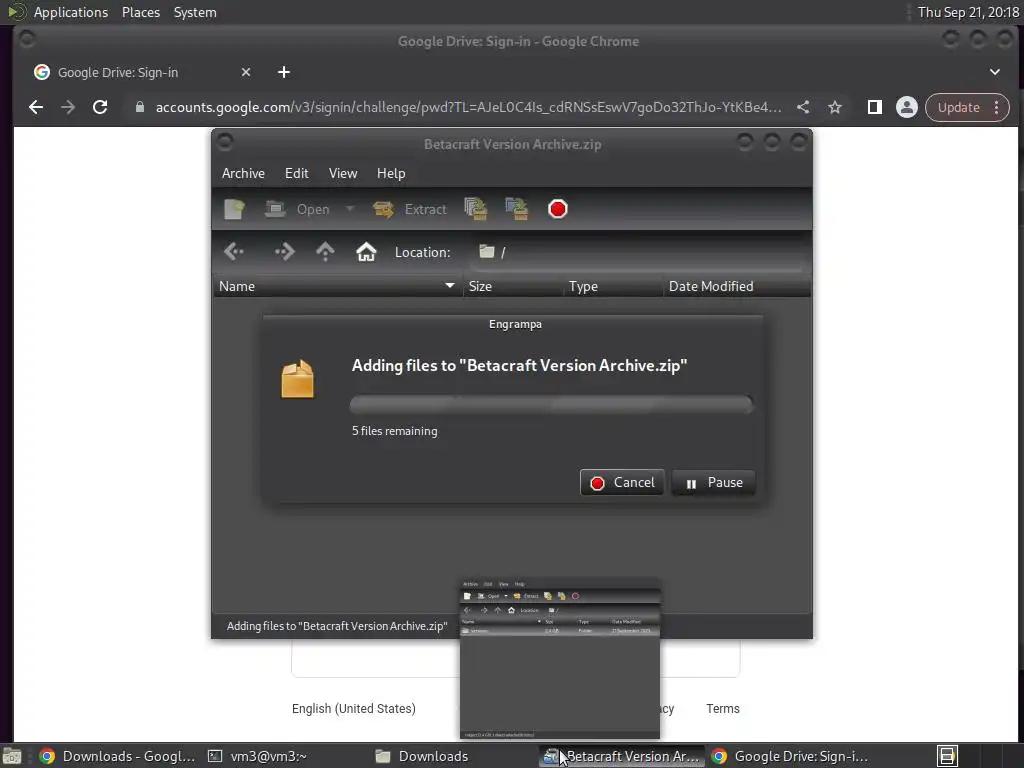
Task: Click the Terms link on sign-in page
Action: tap(723, 709)
